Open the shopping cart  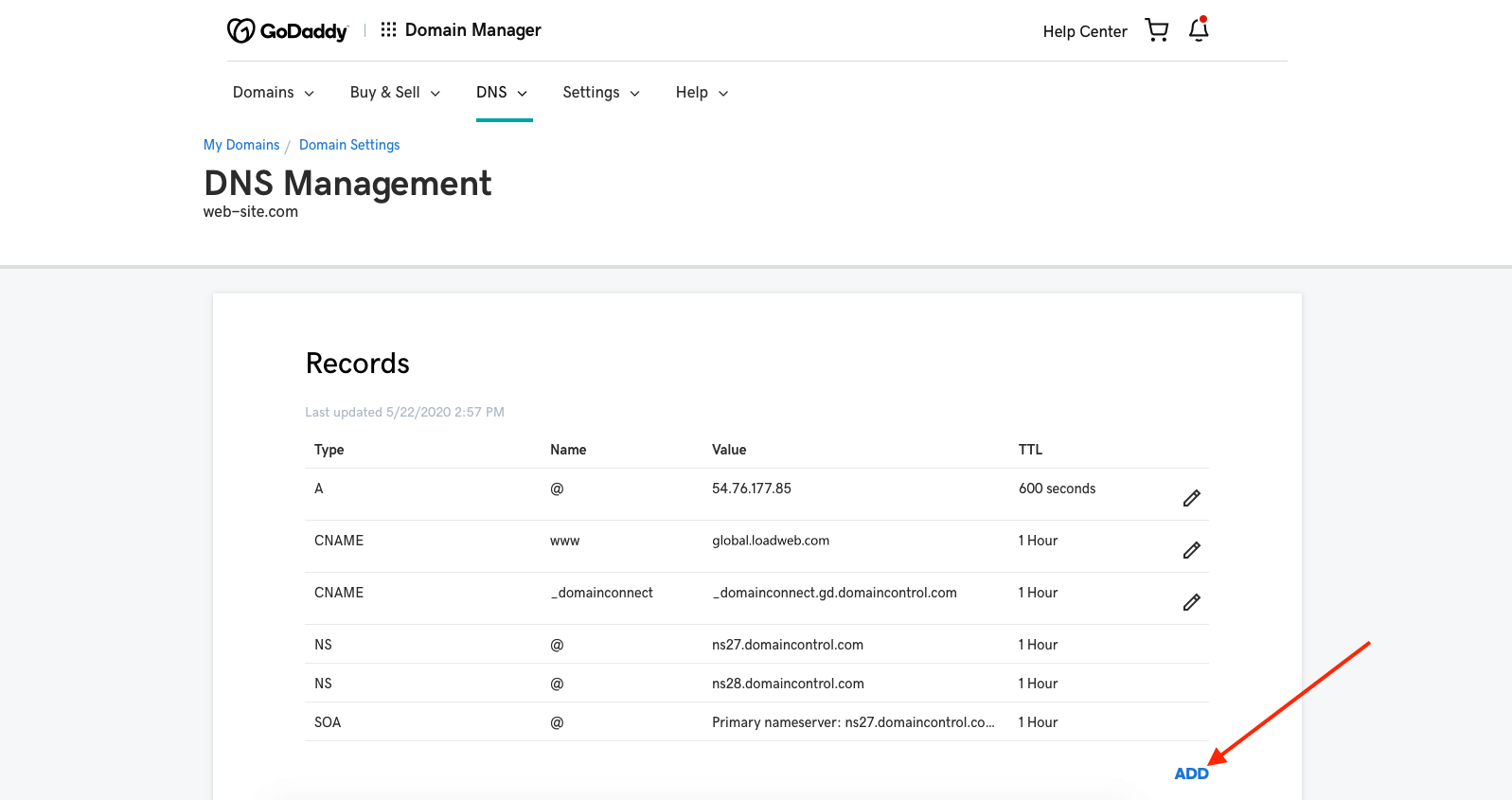[x=1156, y=30]
